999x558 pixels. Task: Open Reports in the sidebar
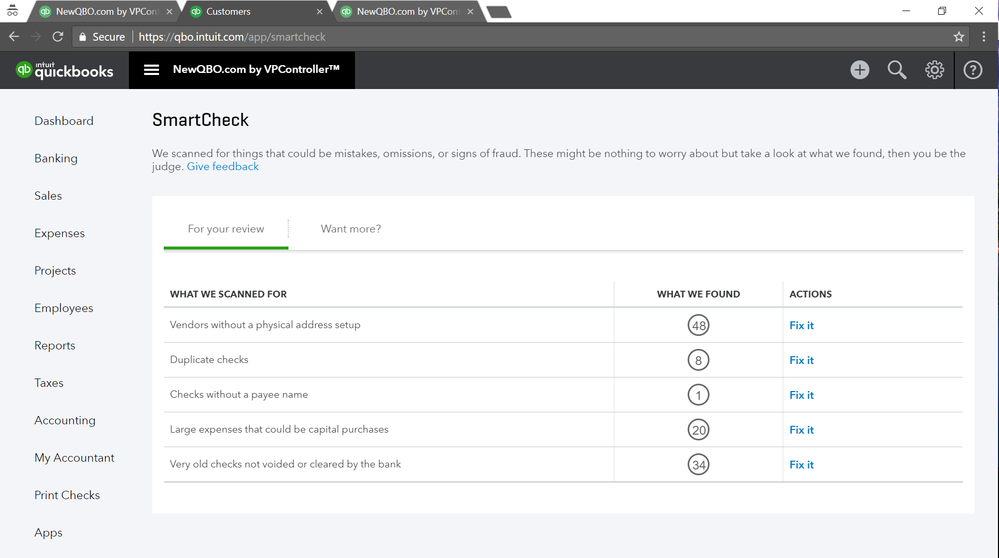tap(55, 346)
